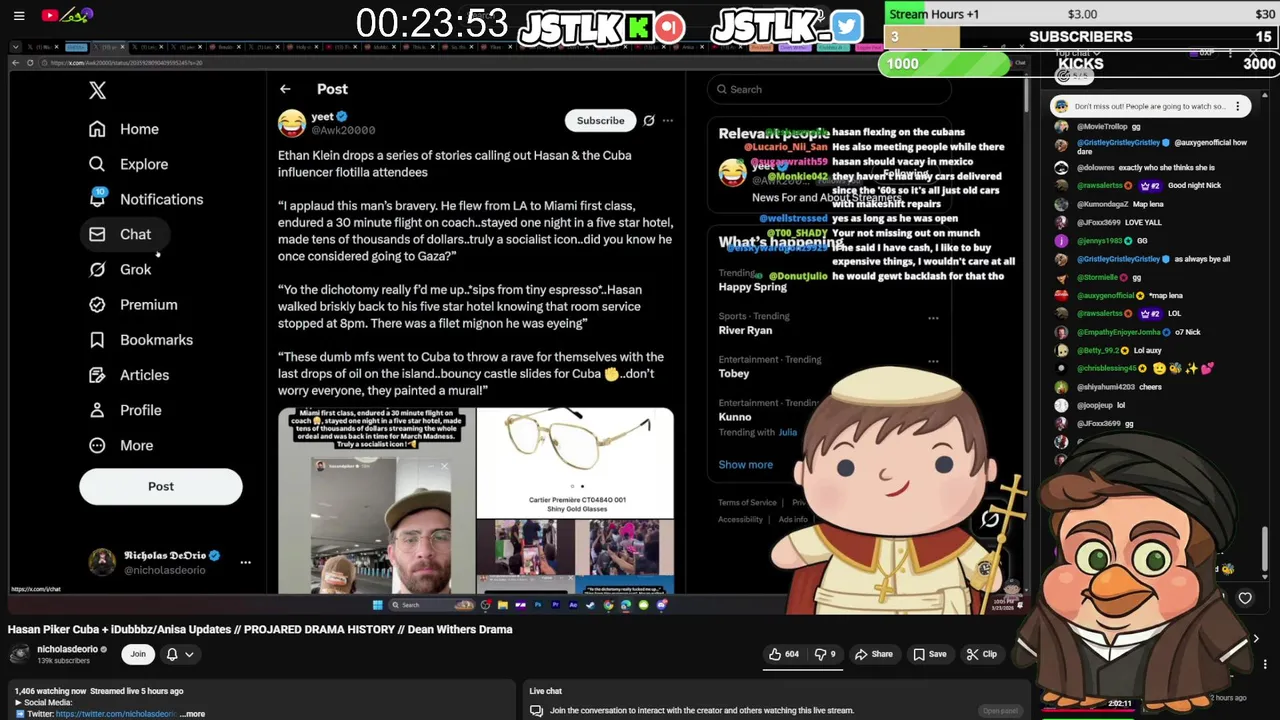
Task: Open the YouTube hamburger guide menu
Action: coord(19,15)
